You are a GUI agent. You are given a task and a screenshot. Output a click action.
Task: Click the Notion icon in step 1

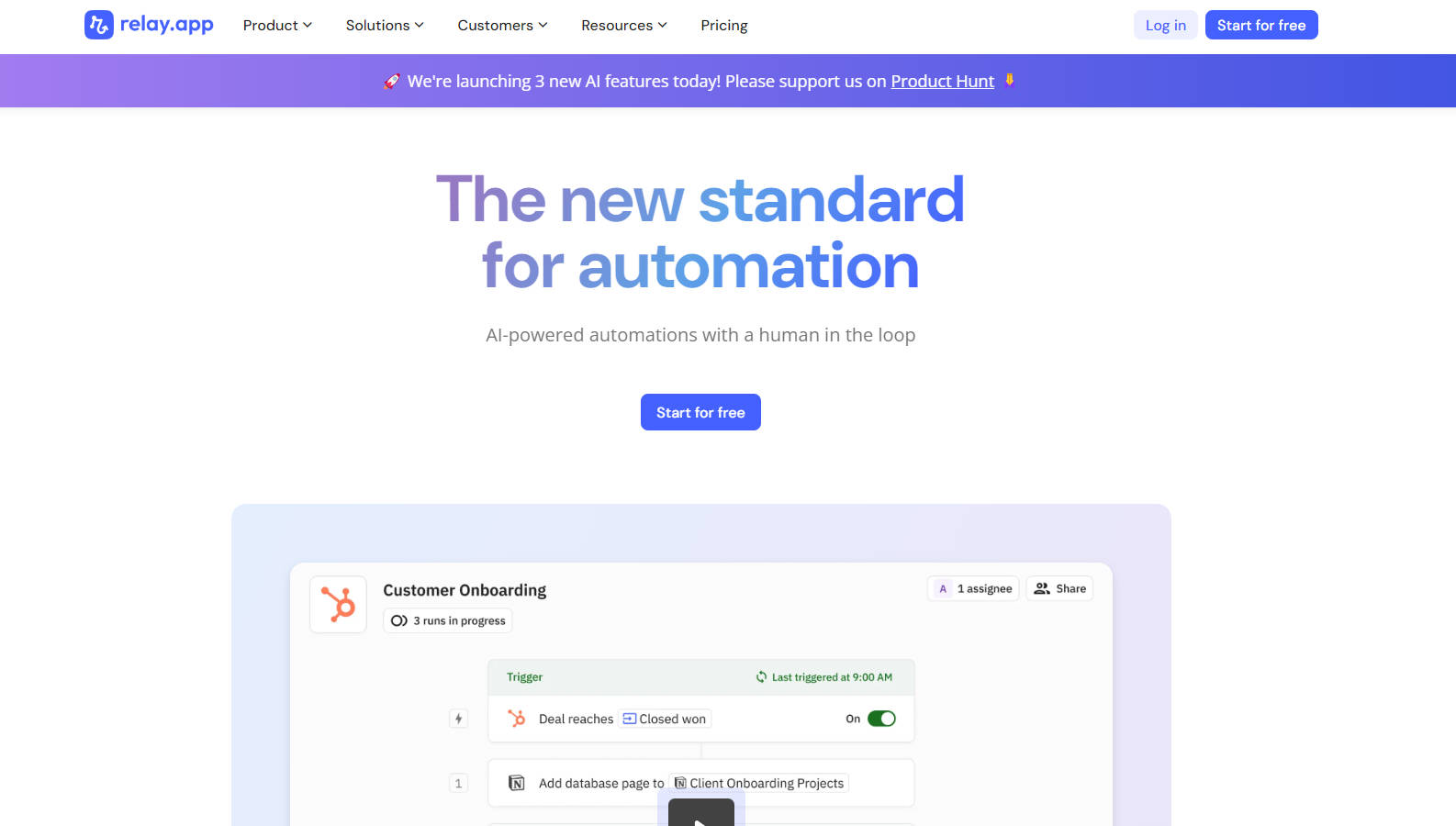tap(517, 783)
